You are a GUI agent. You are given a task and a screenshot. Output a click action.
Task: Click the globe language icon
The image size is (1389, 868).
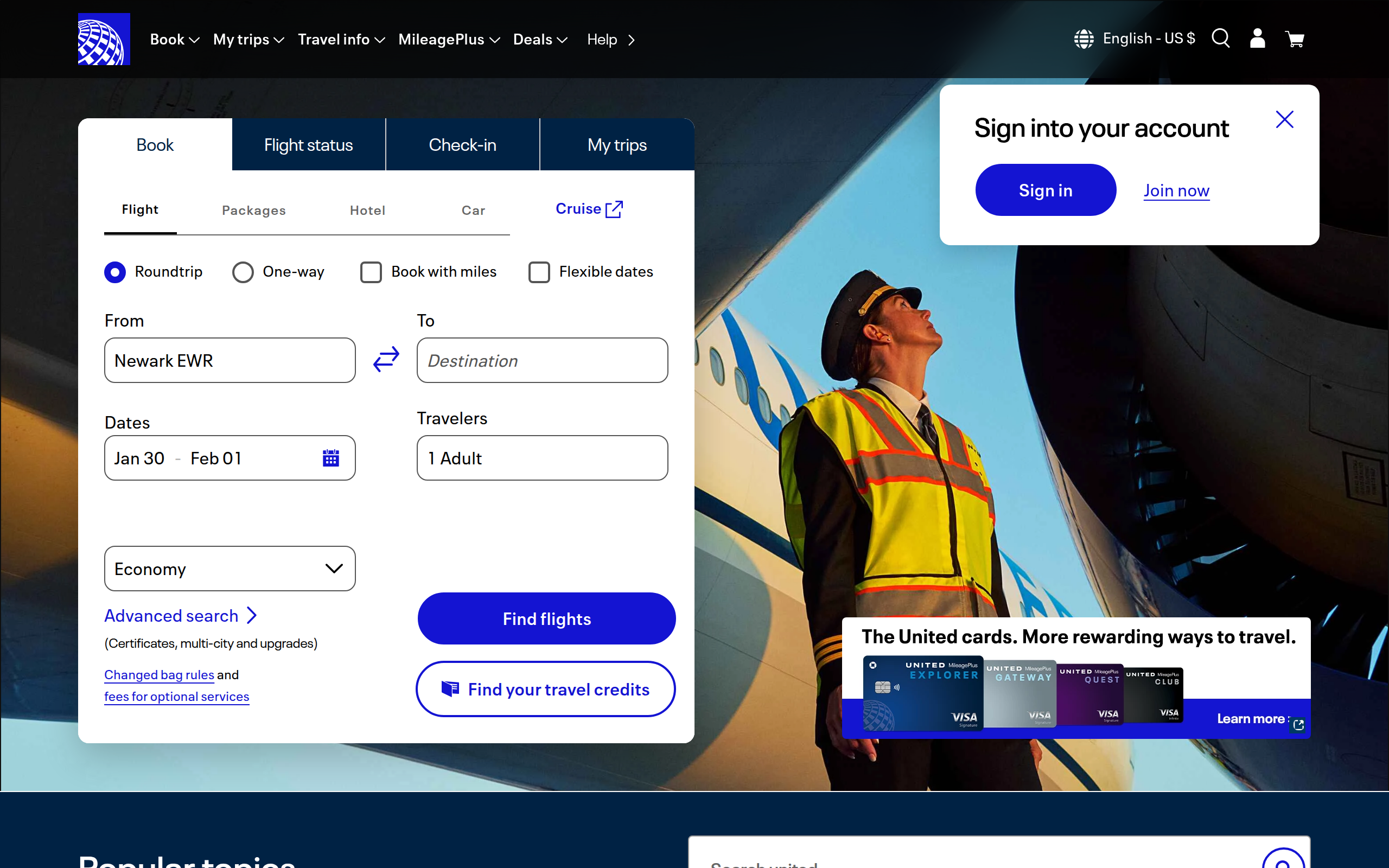[1084, 39]
